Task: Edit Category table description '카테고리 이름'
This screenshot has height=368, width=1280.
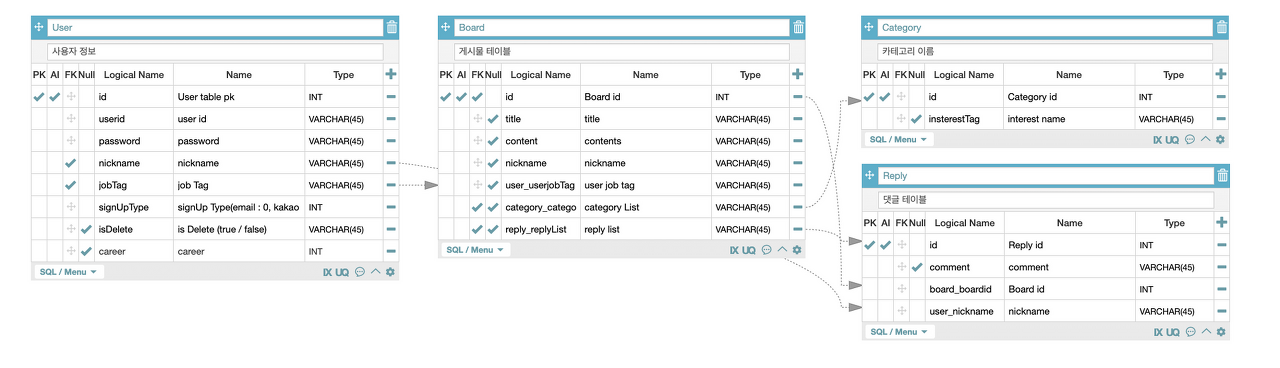Action: tap(1046, 51)
